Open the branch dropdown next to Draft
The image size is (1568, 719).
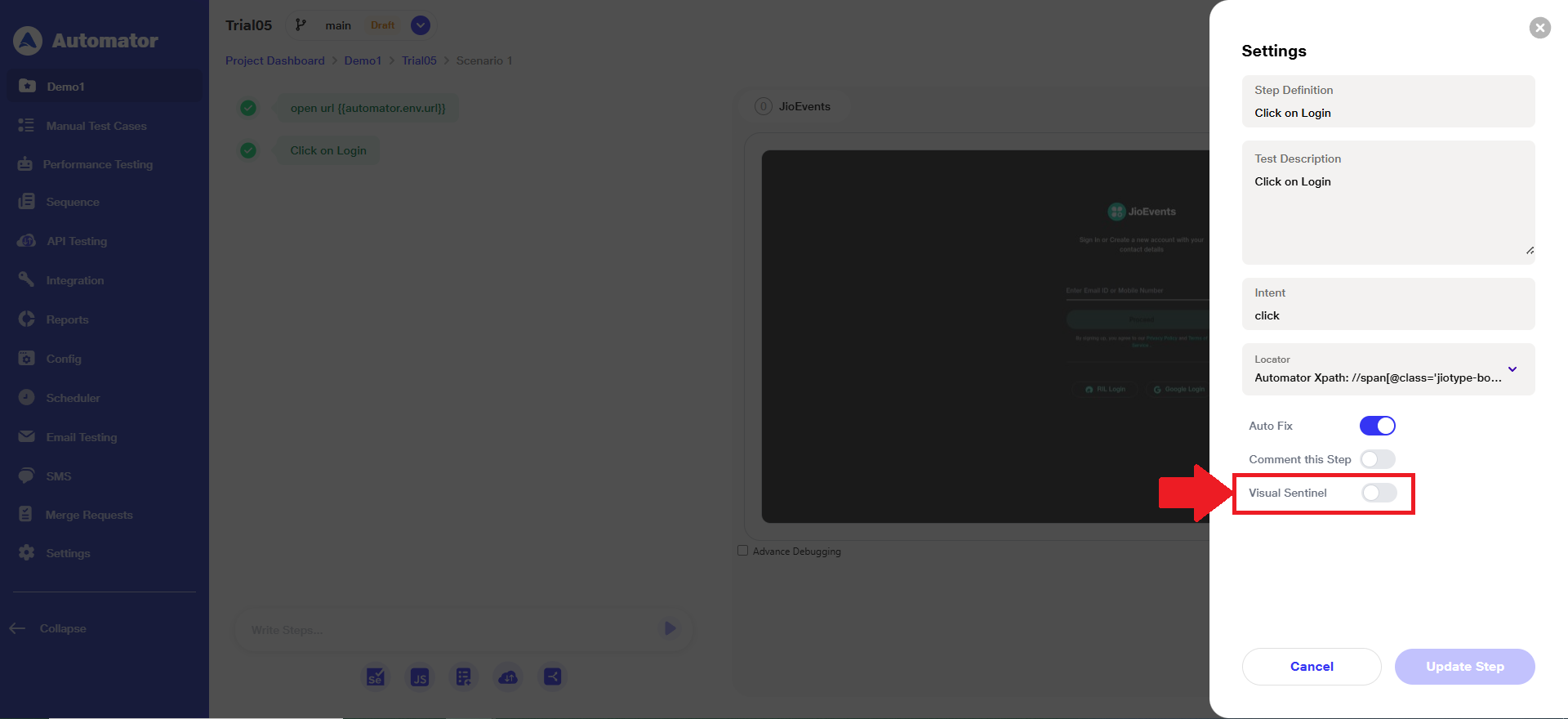[421, 25]
